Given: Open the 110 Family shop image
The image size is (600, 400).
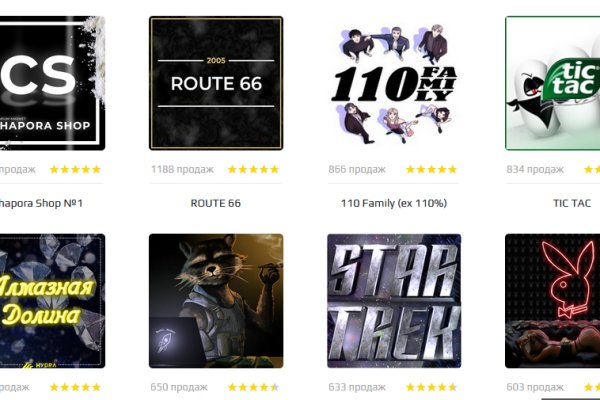Looking at the screenshot, I should [x=394, y=83].
